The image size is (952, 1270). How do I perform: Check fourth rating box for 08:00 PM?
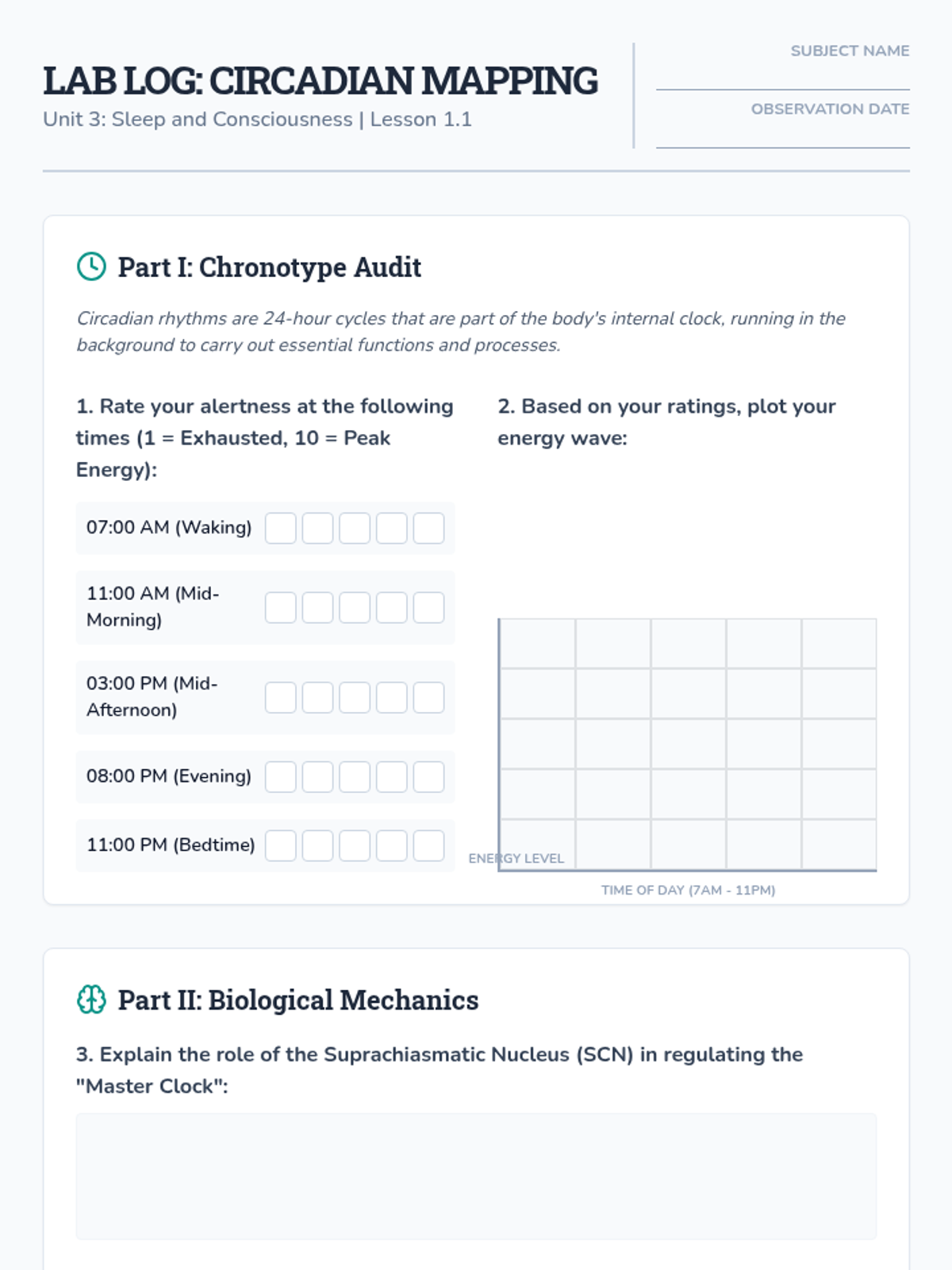click(392, 777)
